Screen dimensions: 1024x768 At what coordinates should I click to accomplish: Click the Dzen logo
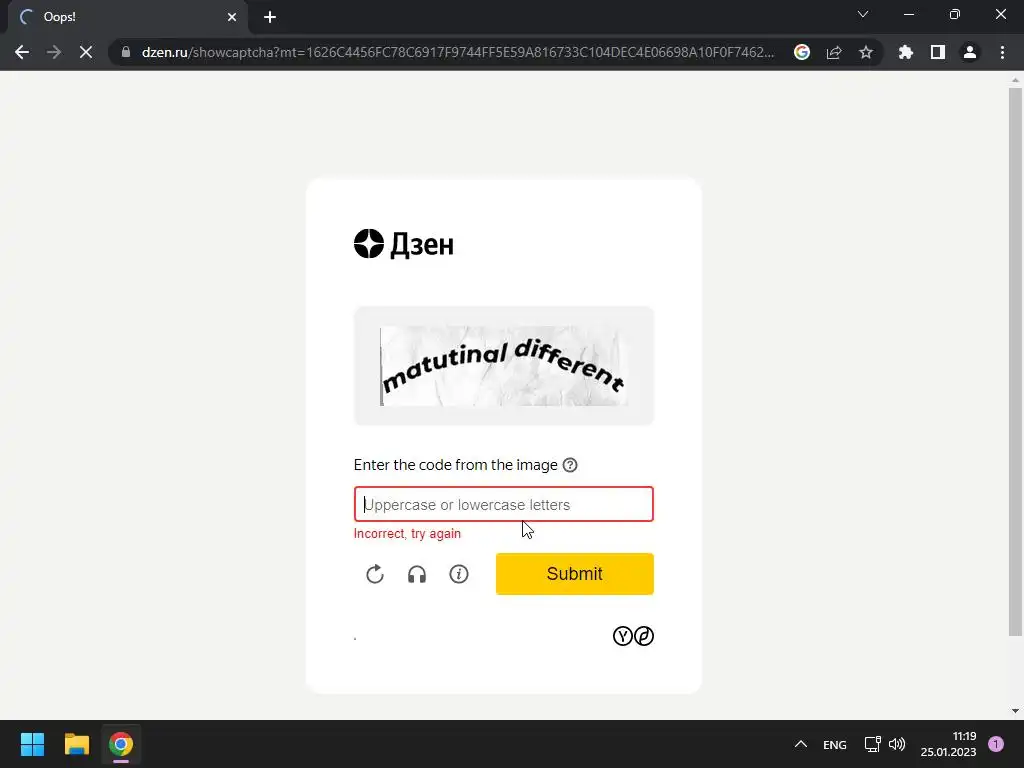click(x=404, y=244)
